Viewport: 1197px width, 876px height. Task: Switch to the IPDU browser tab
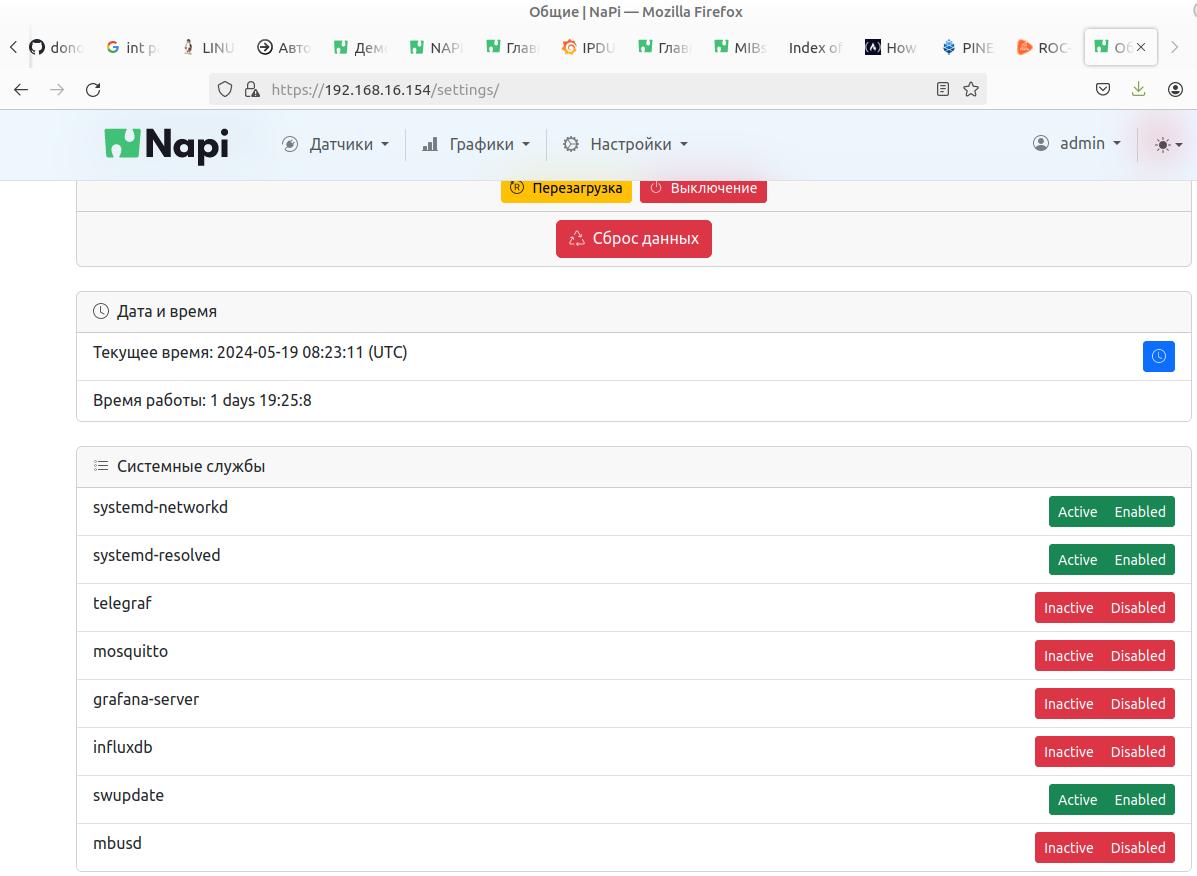point(588,47)
